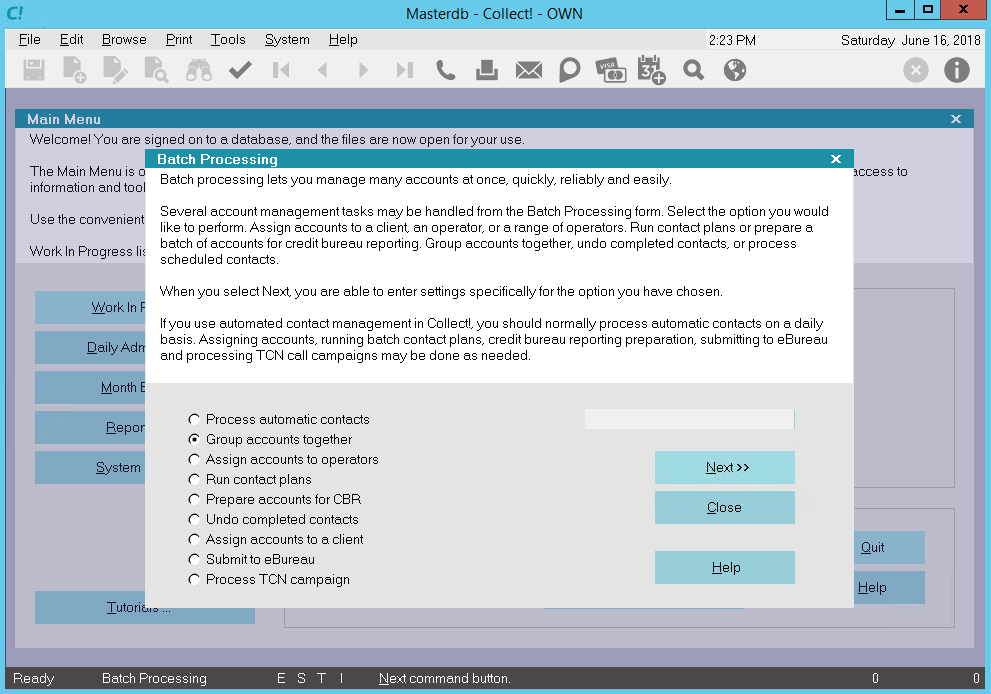Click the Quit button in Main Menu
991x694 pixels.
889,547
